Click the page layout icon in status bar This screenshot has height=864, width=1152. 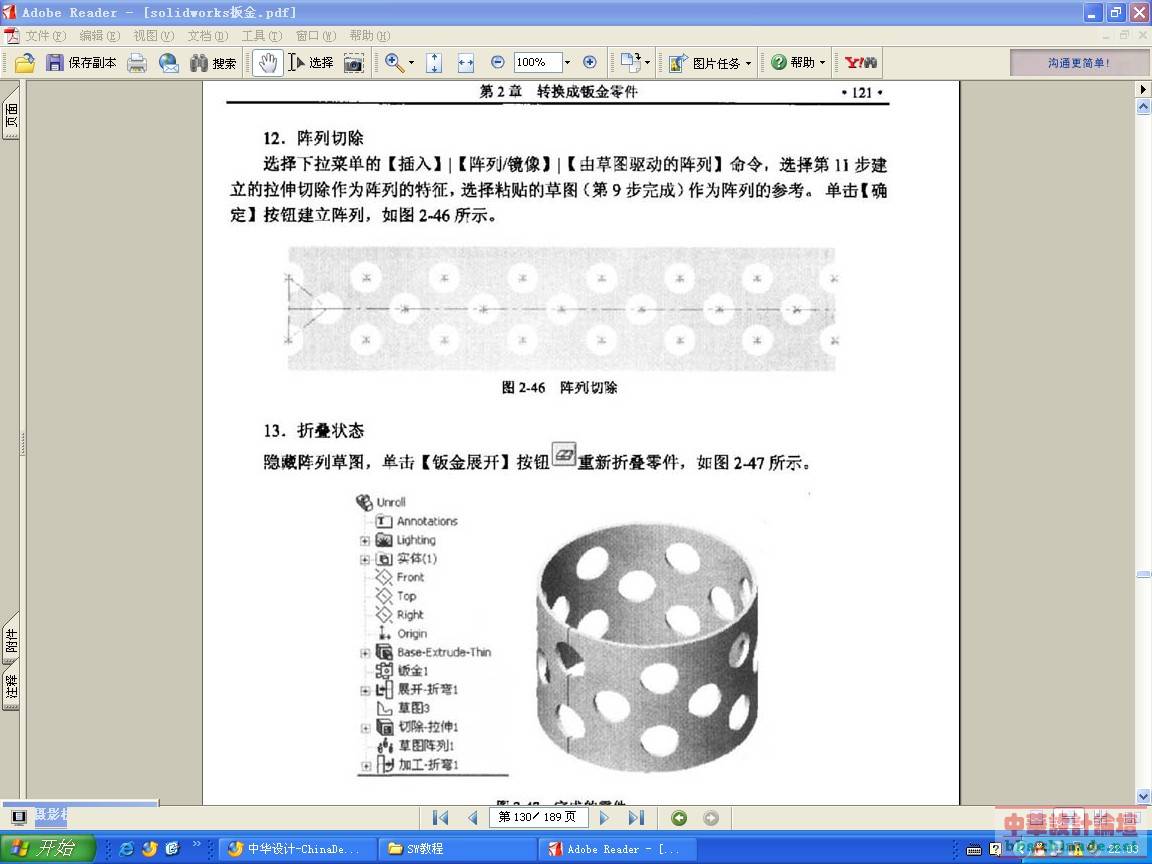[x=18, y=817]
